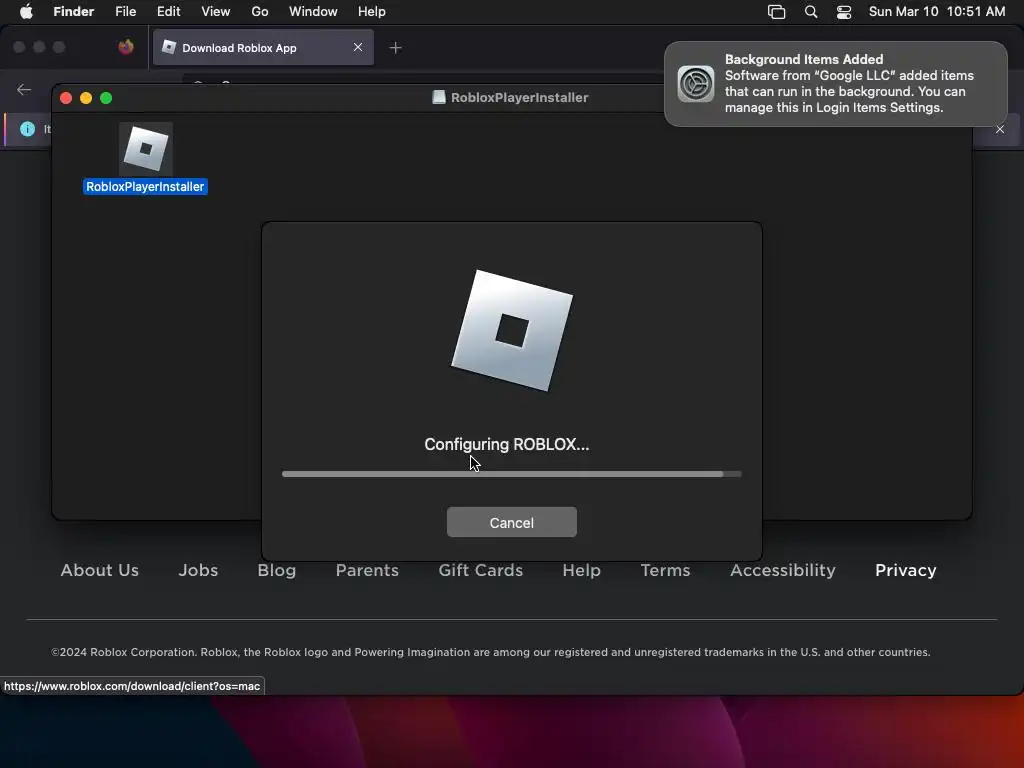Maximize the RobloxPlayerInstaller window

tap(106, 98)
